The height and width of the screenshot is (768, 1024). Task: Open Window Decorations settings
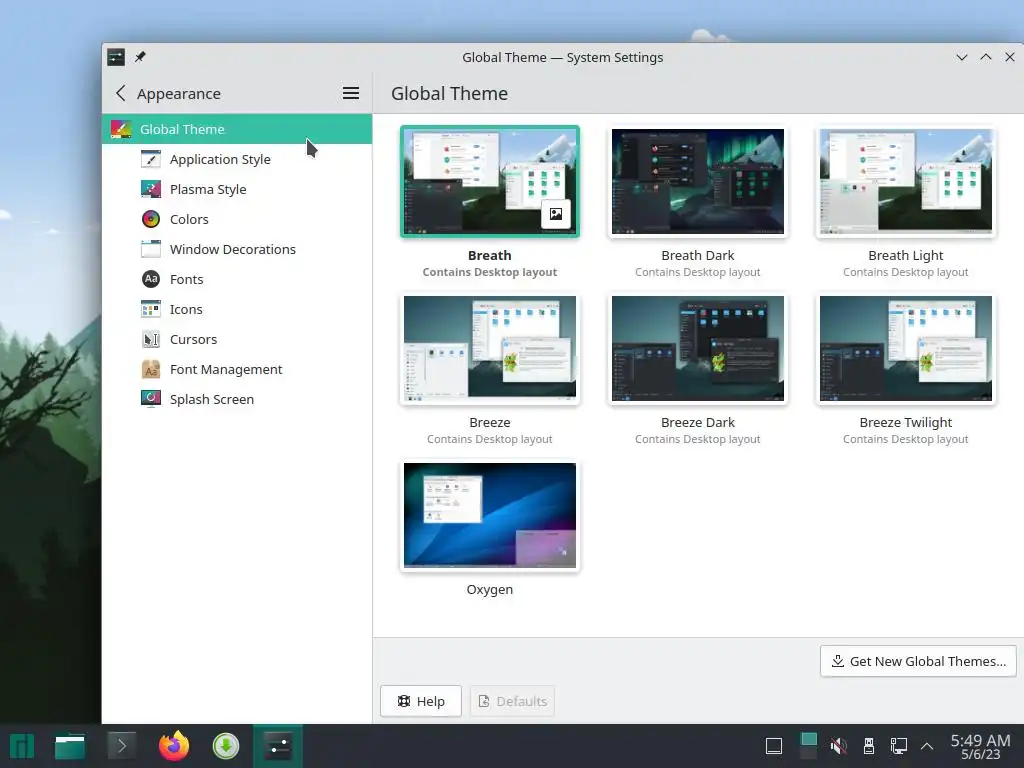(x=237, y=249)
